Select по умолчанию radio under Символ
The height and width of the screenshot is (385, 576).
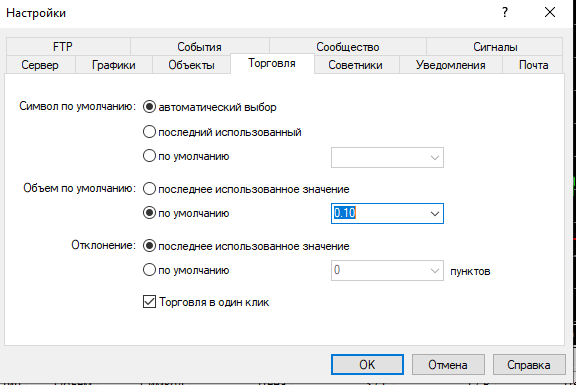tap(149, 156)
